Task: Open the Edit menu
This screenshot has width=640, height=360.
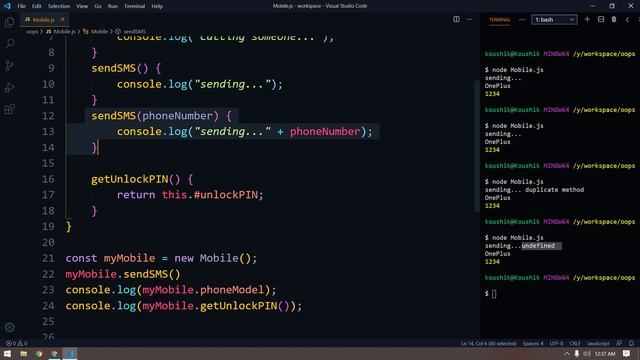Action: [37, 6]
